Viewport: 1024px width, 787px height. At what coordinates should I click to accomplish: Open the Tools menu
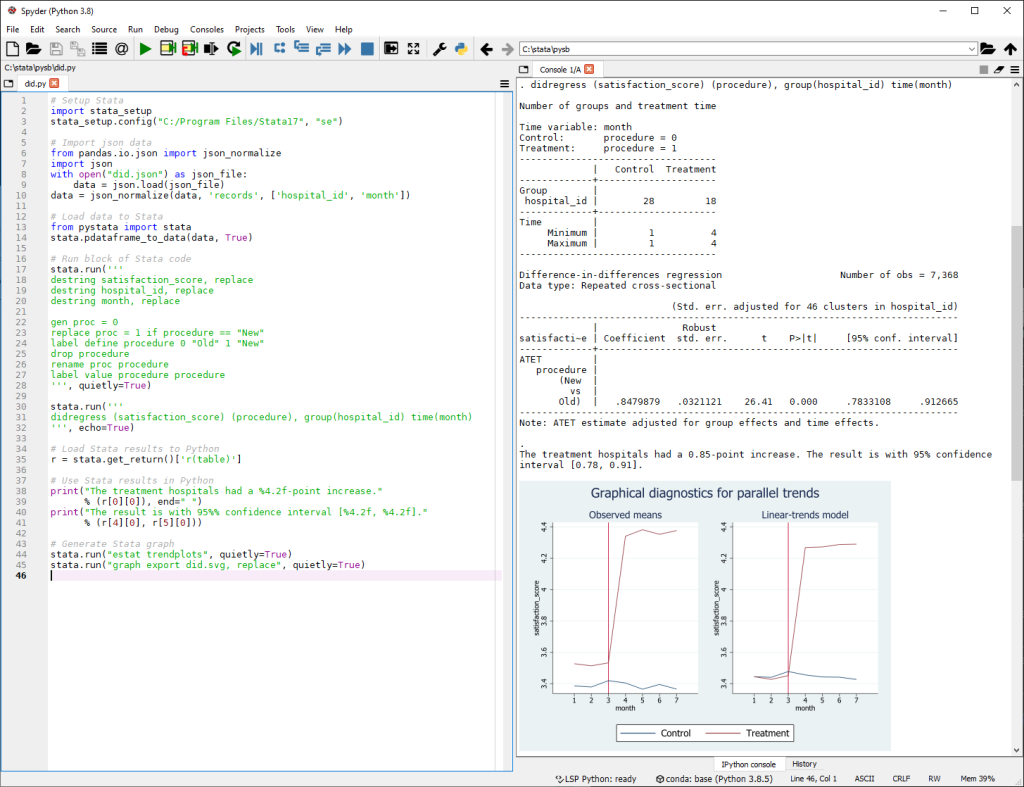click(x=285, y=29)
